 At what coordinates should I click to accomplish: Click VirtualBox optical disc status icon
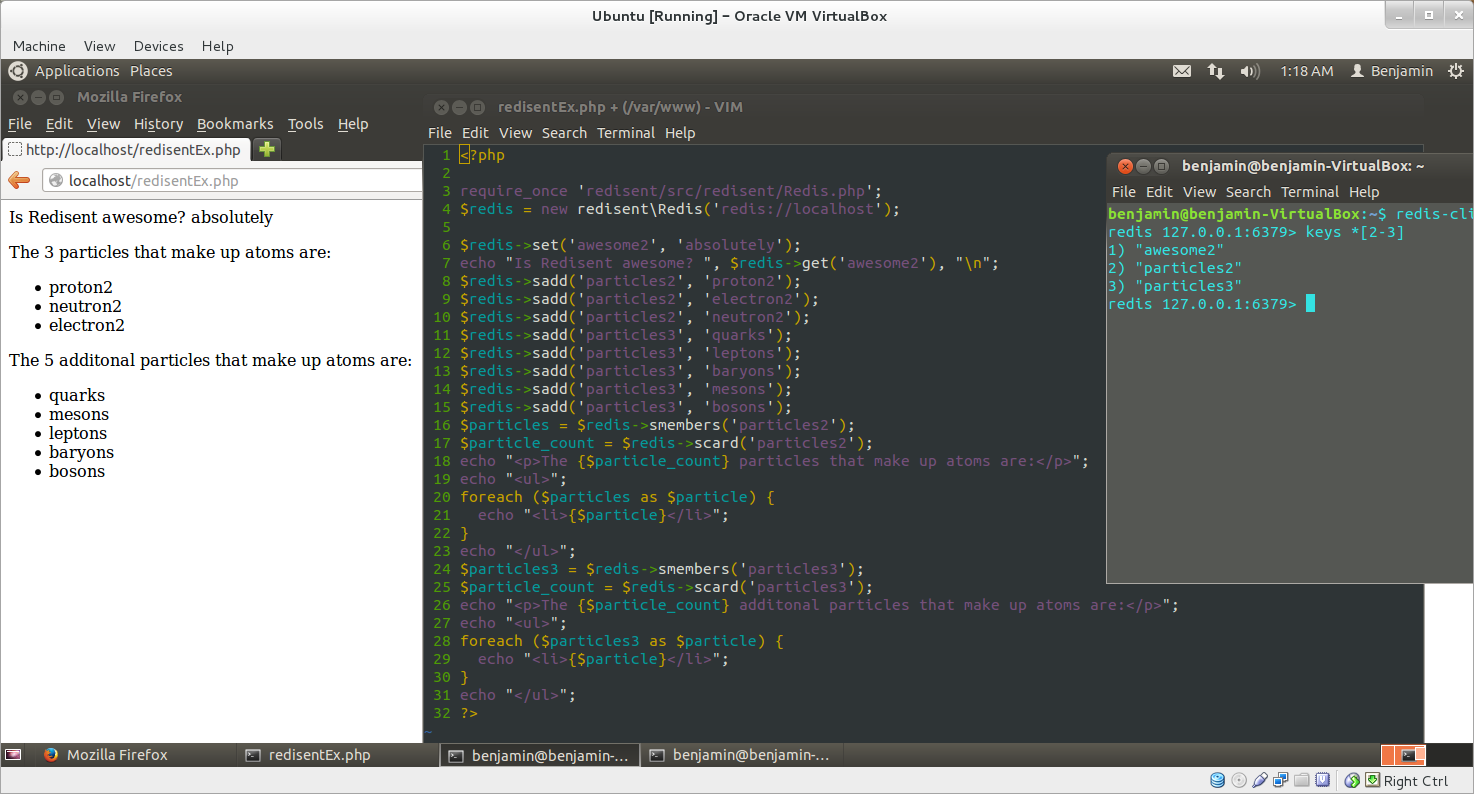[x=1239, y=780]
